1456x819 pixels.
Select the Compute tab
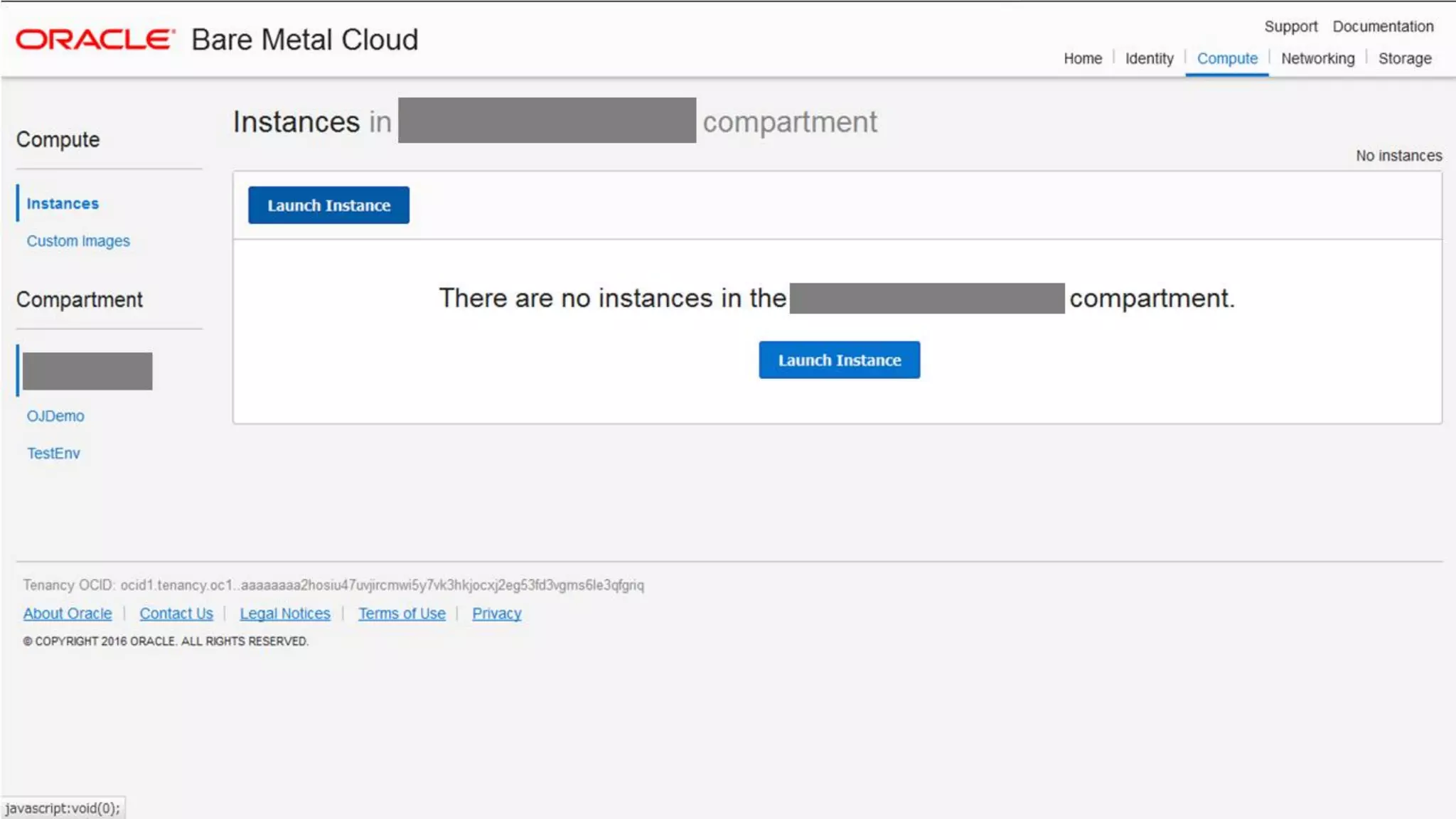[x=1227, y=58]
